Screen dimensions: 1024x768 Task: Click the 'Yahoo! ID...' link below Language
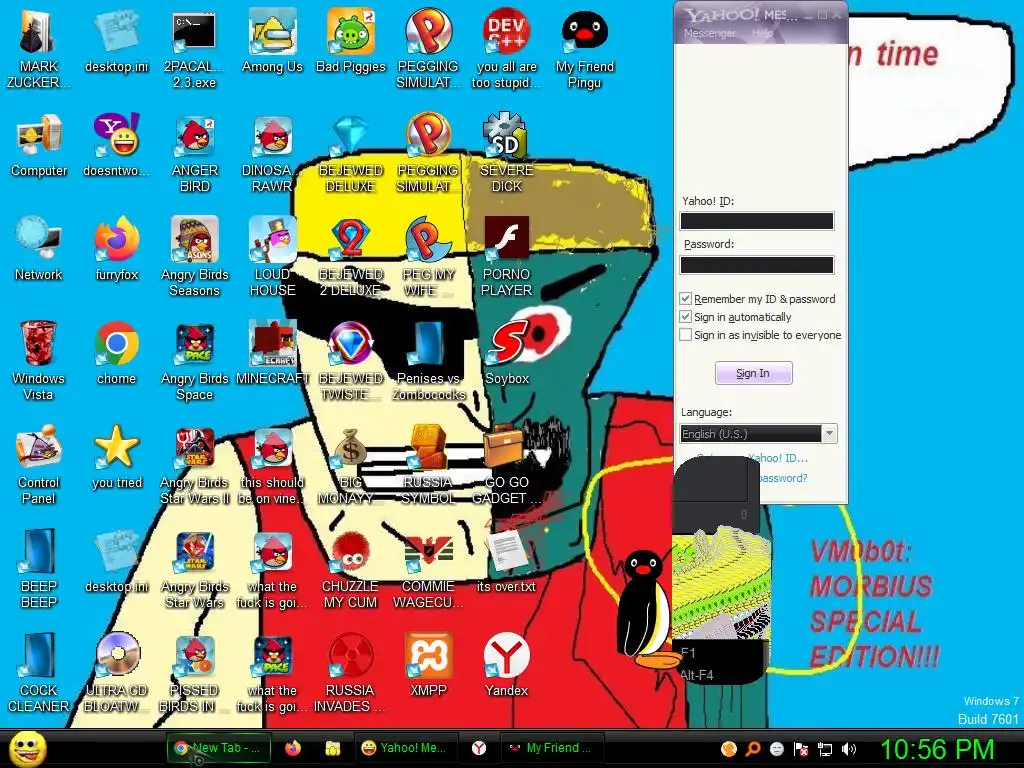click(x=778, y=458)
